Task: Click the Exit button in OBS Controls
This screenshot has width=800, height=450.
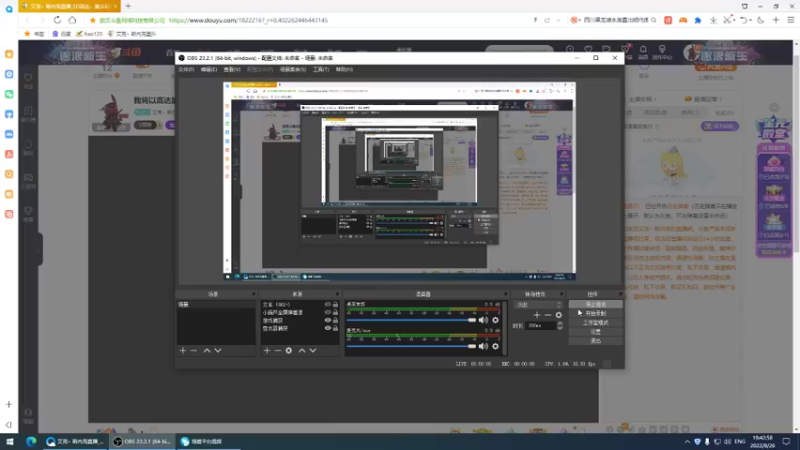Action: point(595,341)
